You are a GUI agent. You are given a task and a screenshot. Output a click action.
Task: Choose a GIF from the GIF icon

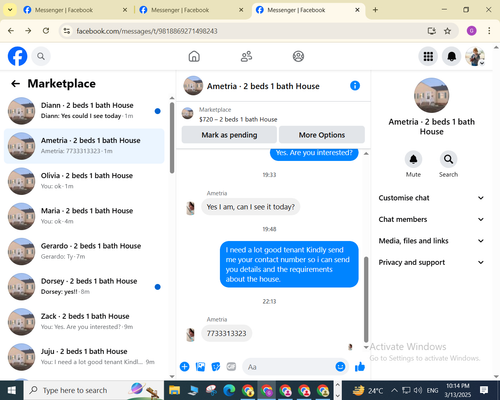coord(231,367)
